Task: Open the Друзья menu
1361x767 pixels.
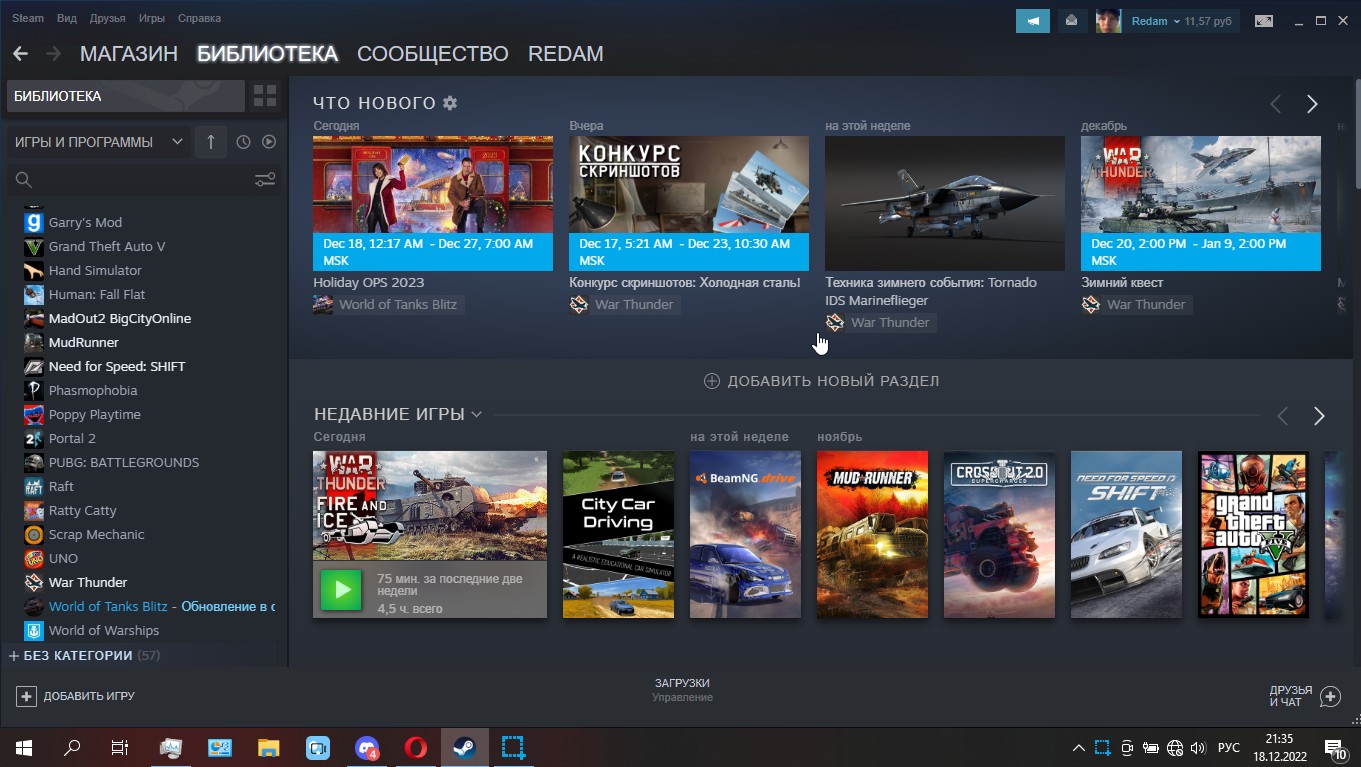Action: click(108, 19)
